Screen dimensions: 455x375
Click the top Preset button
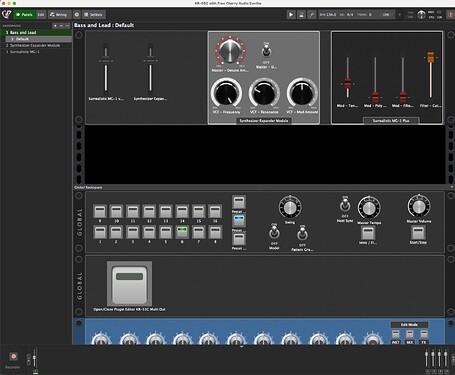tap(239, 202)
